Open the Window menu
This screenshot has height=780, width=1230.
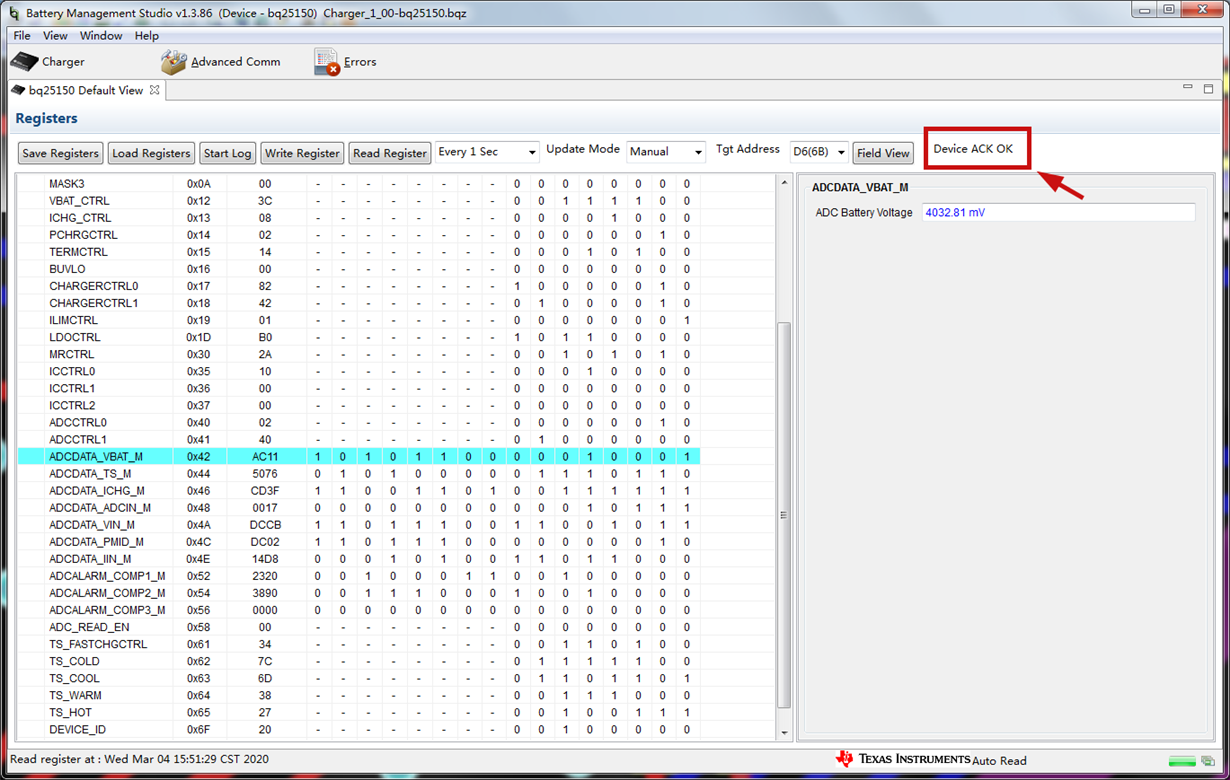[x=101, y=36]
